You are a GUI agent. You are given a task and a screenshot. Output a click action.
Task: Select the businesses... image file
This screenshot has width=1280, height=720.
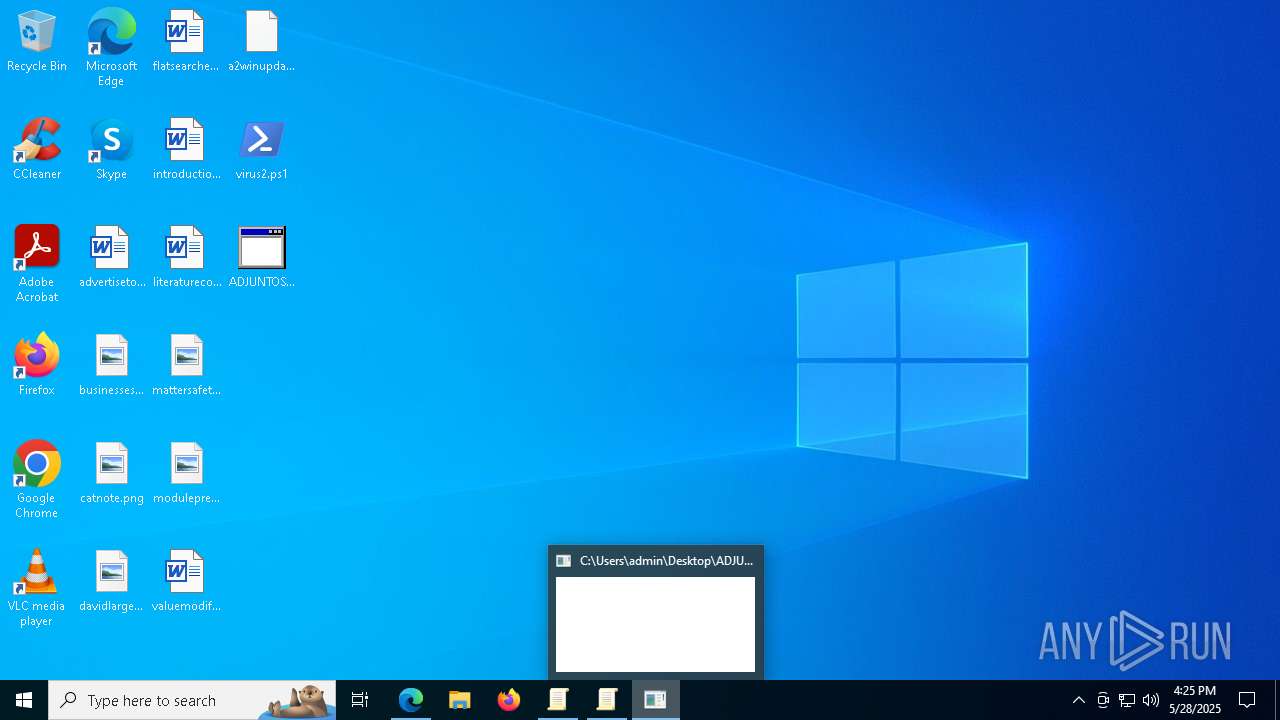[111, 365]
